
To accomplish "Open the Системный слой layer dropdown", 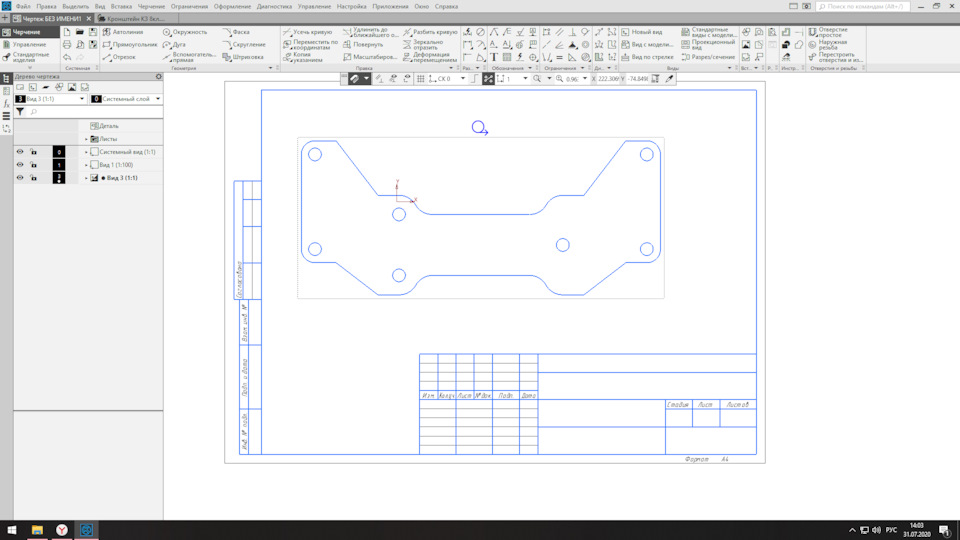I will pyautogui.click(x=158, y=99).
